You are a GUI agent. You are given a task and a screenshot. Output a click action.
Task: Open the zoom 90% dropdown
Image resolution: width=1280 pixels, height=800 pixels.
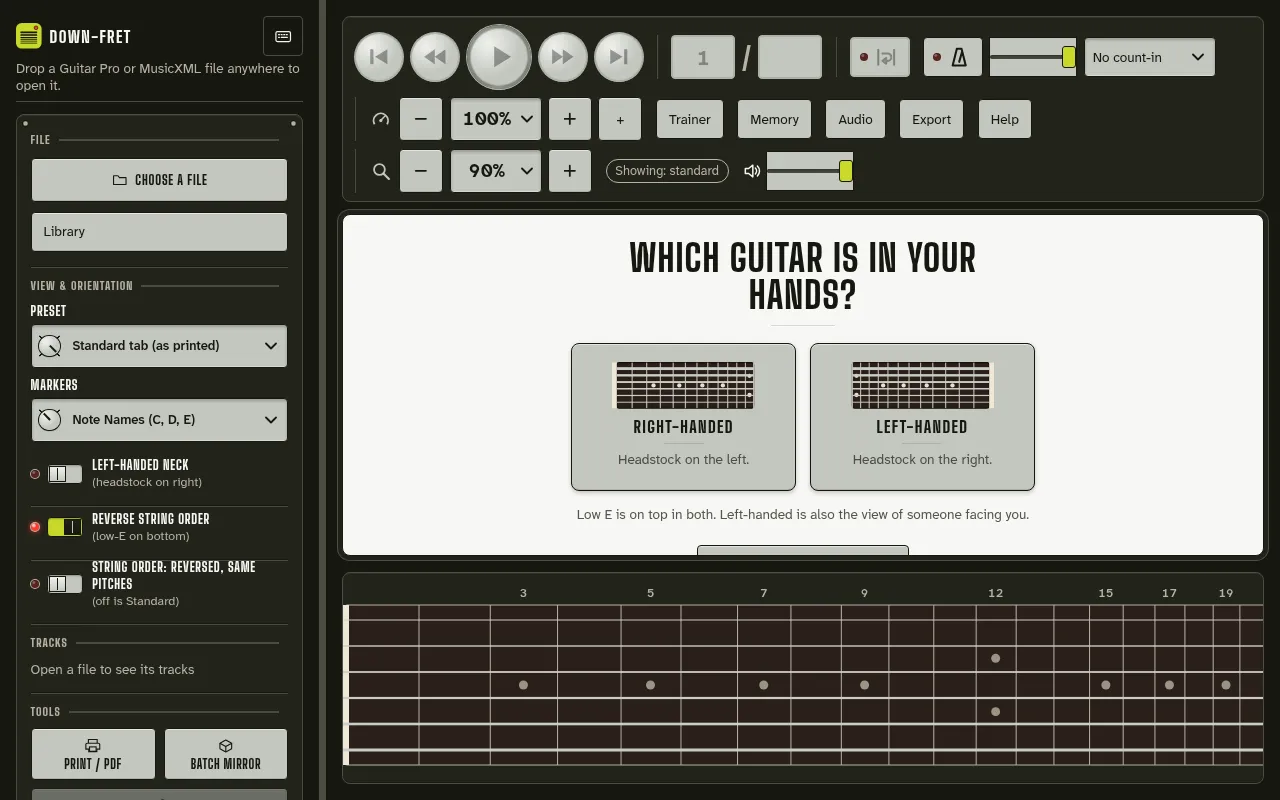(496, 171)
